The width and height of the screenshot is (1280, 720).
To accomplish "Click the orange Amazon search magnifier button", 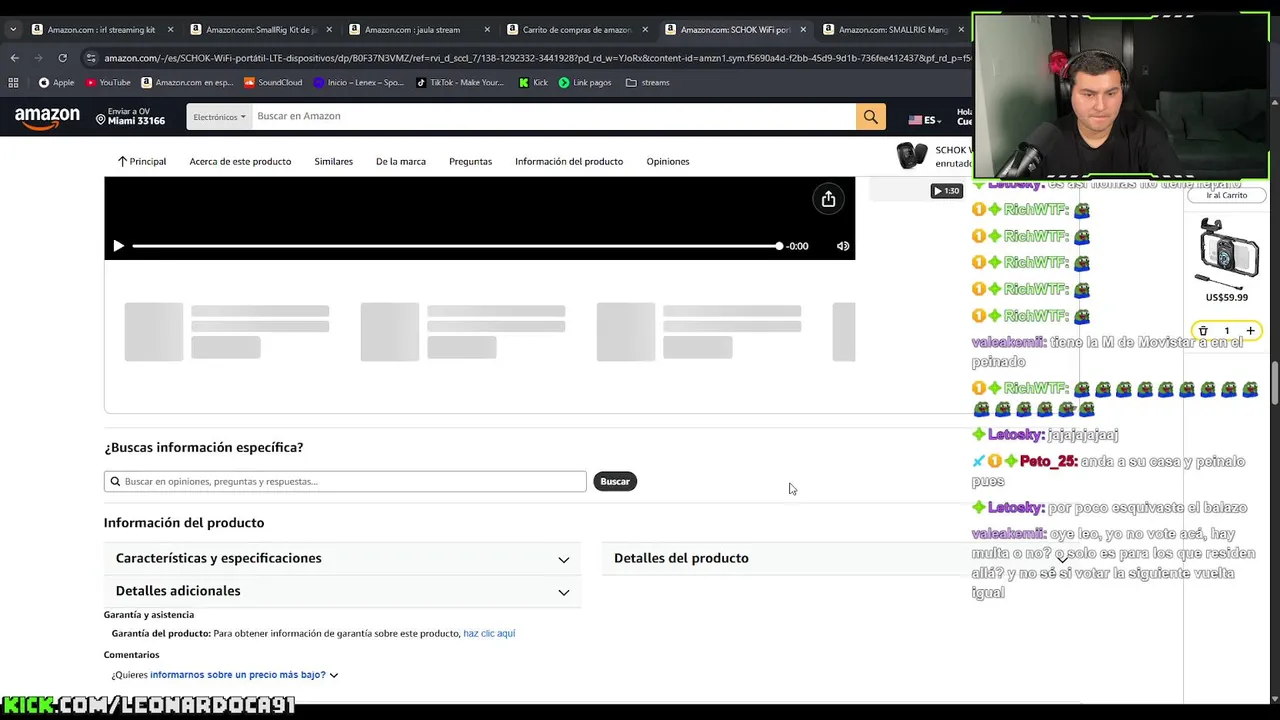I will 870,117.
